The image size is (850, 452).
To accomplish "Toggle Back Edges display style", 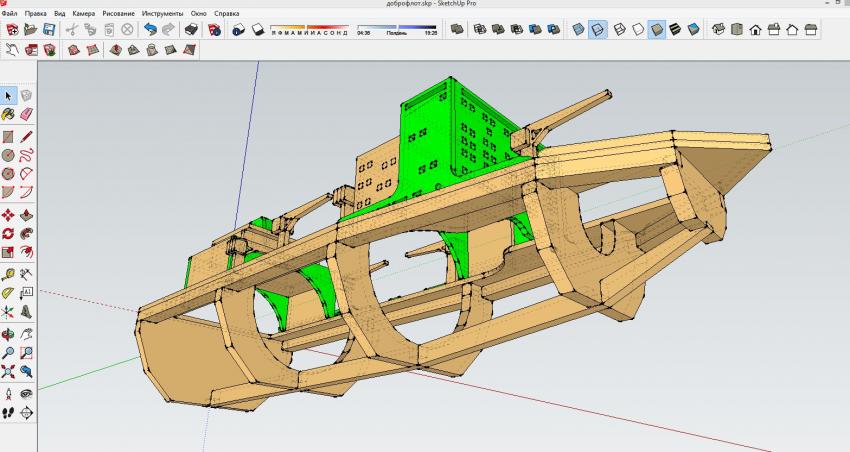I will [598, 30].
